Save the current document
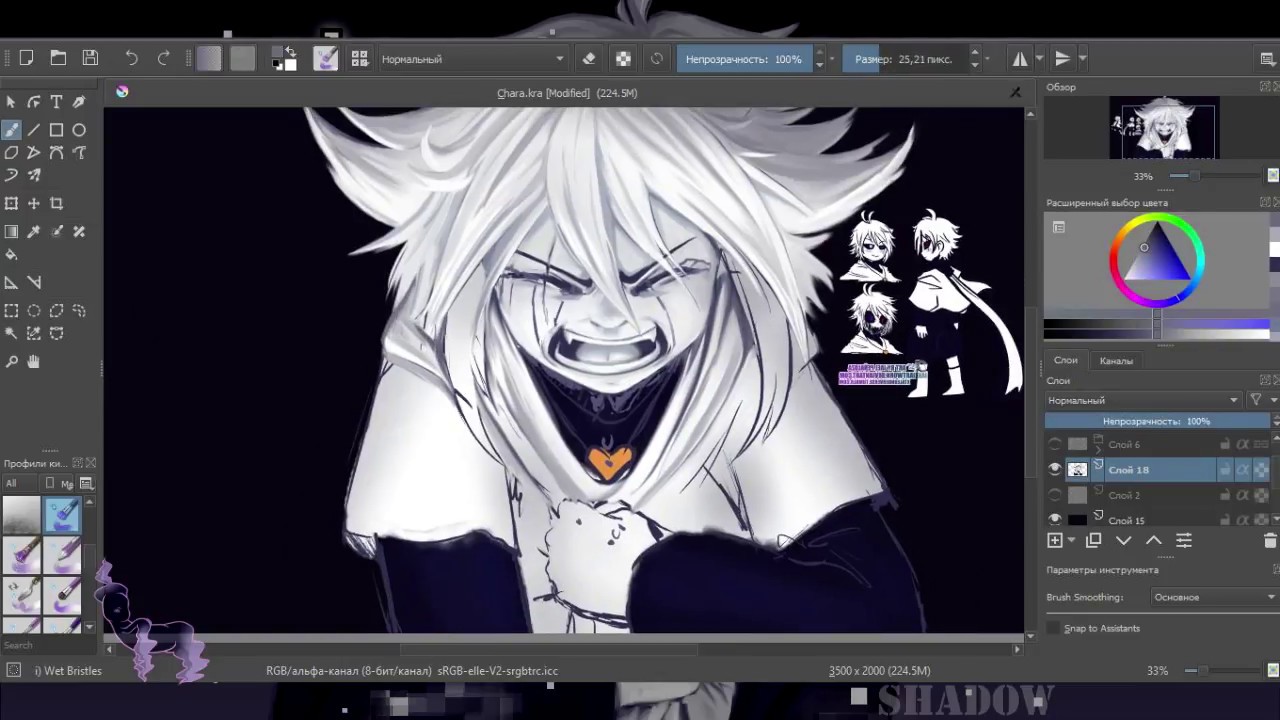The height and width of the screenshot is (720, 1280). (x=90, y=58)
